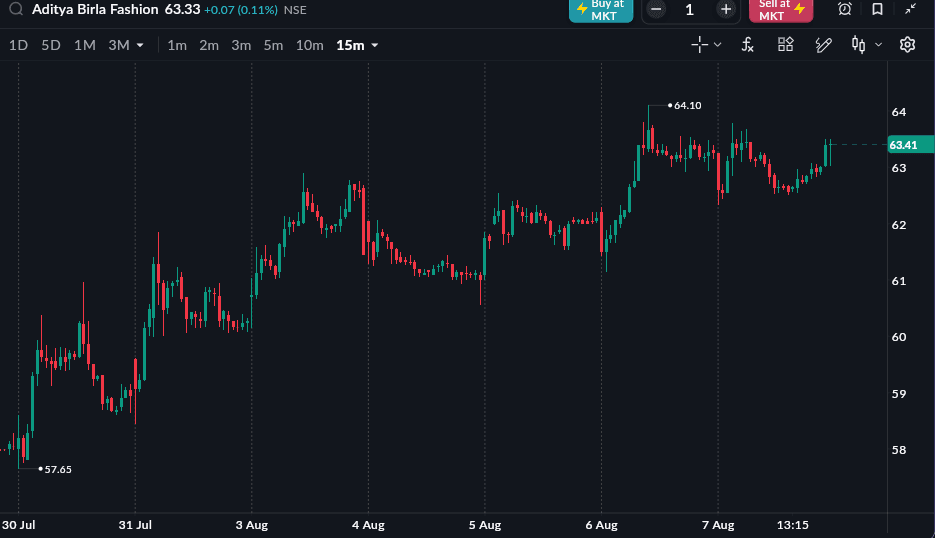Expand chart type dropdown chevron
The width and height of the screenshot is (935, 538).
(878, 45)
